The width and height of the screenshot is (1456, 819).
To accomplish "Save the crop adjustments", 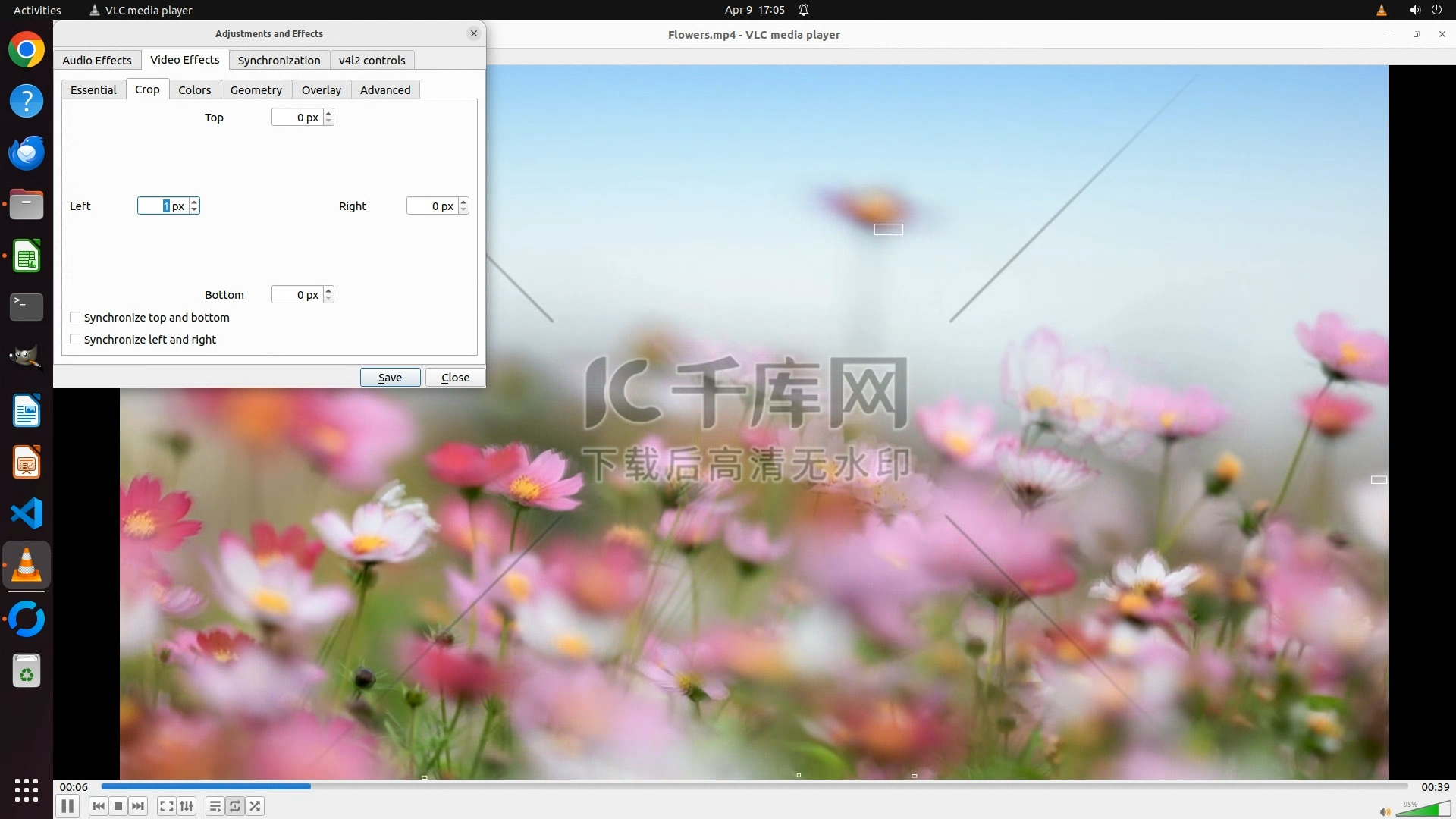I will click(390, 377).
